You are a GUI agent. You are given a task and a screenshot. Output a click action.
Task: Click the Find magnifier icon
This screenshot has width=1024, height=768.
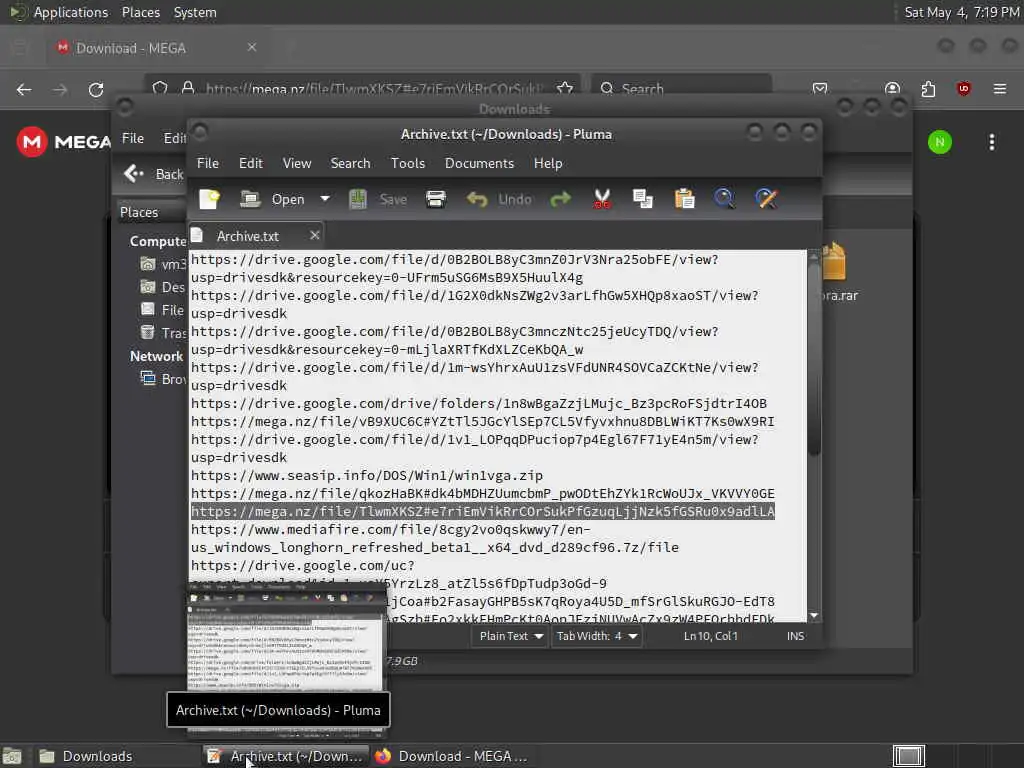[724, 199]
